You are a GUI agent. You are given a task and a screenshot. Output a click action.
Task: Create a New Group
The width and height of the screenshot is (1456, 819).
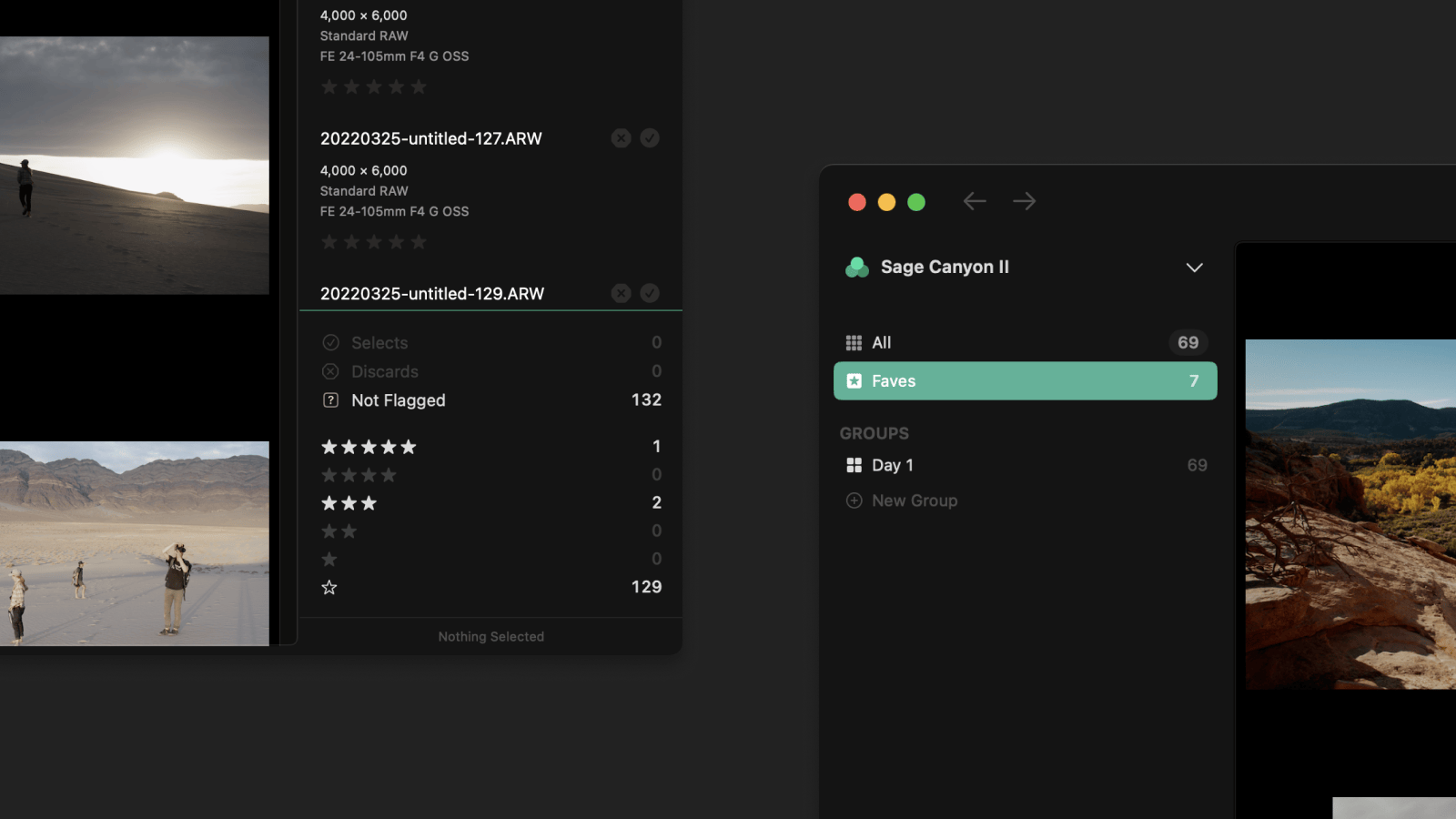coord(914,500)
